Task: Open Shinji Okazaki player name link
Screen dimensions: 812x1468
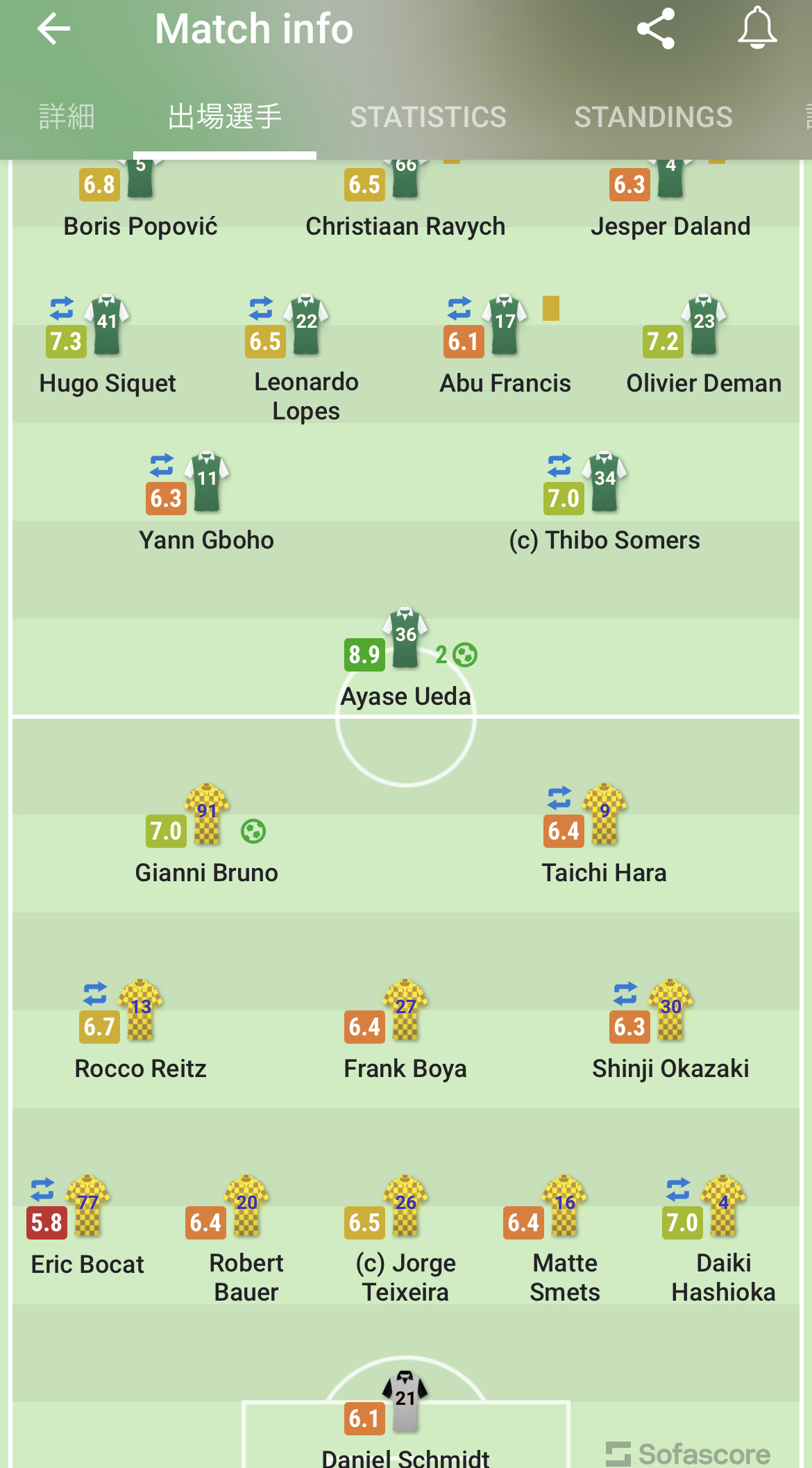Action: click(670, 1069)
